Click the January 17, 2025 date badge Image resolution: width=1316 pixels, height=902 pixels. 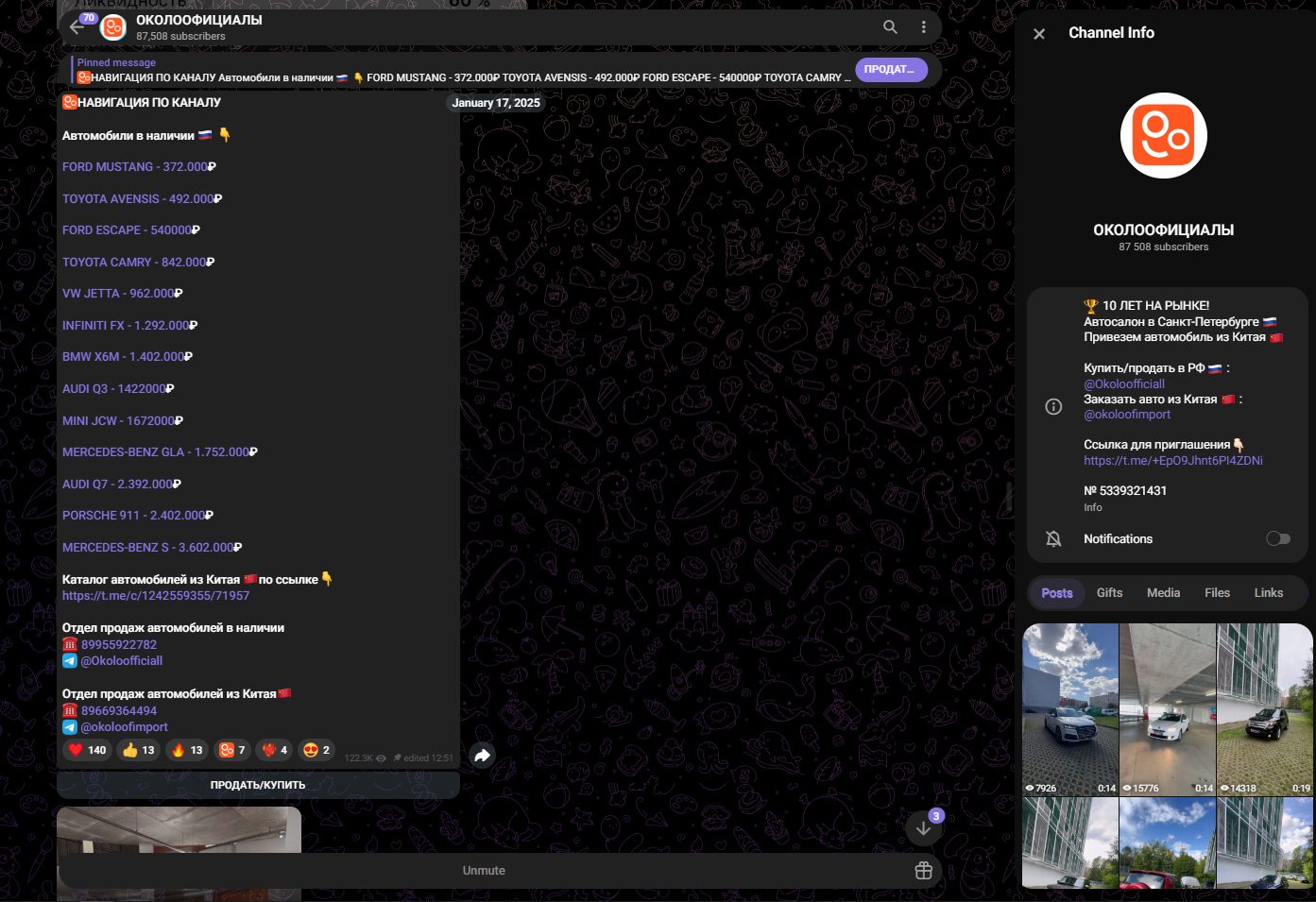(496, 103)
